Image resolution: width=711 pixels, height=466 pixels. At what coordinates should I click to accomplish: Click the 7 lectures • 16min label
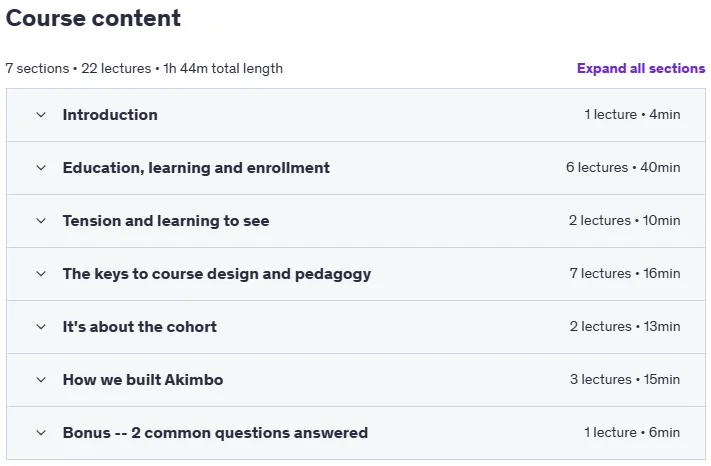pyautogui.click(x=625, y=273)
